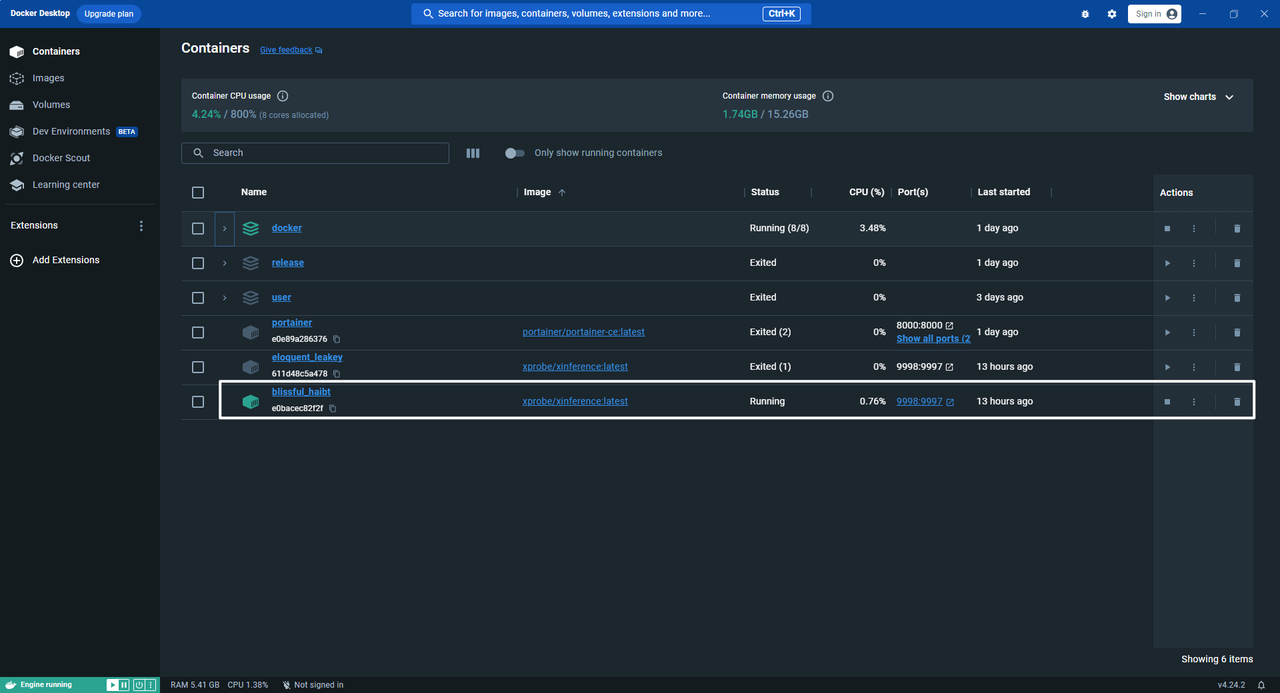The width and height of the screenshot is (1280, 693).
Task: Open port link 9998:9997 for blissful_haibt
Action: [x=920, y=402]
